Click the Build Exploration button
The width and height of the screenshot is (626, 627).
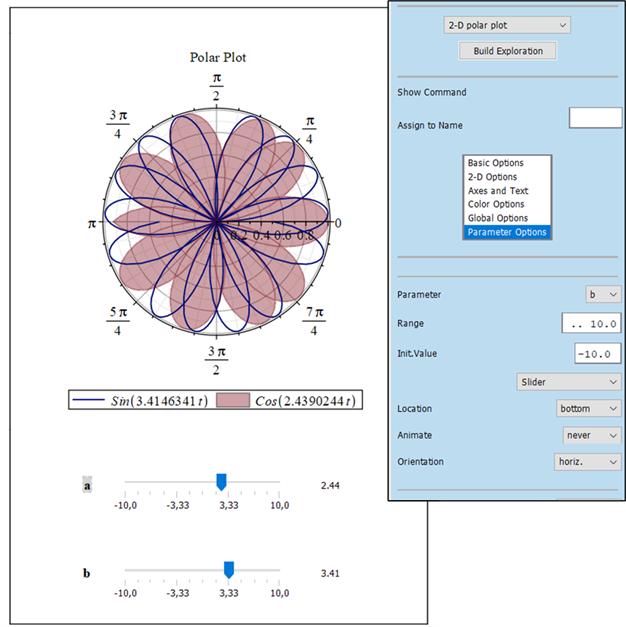[507, 50]
